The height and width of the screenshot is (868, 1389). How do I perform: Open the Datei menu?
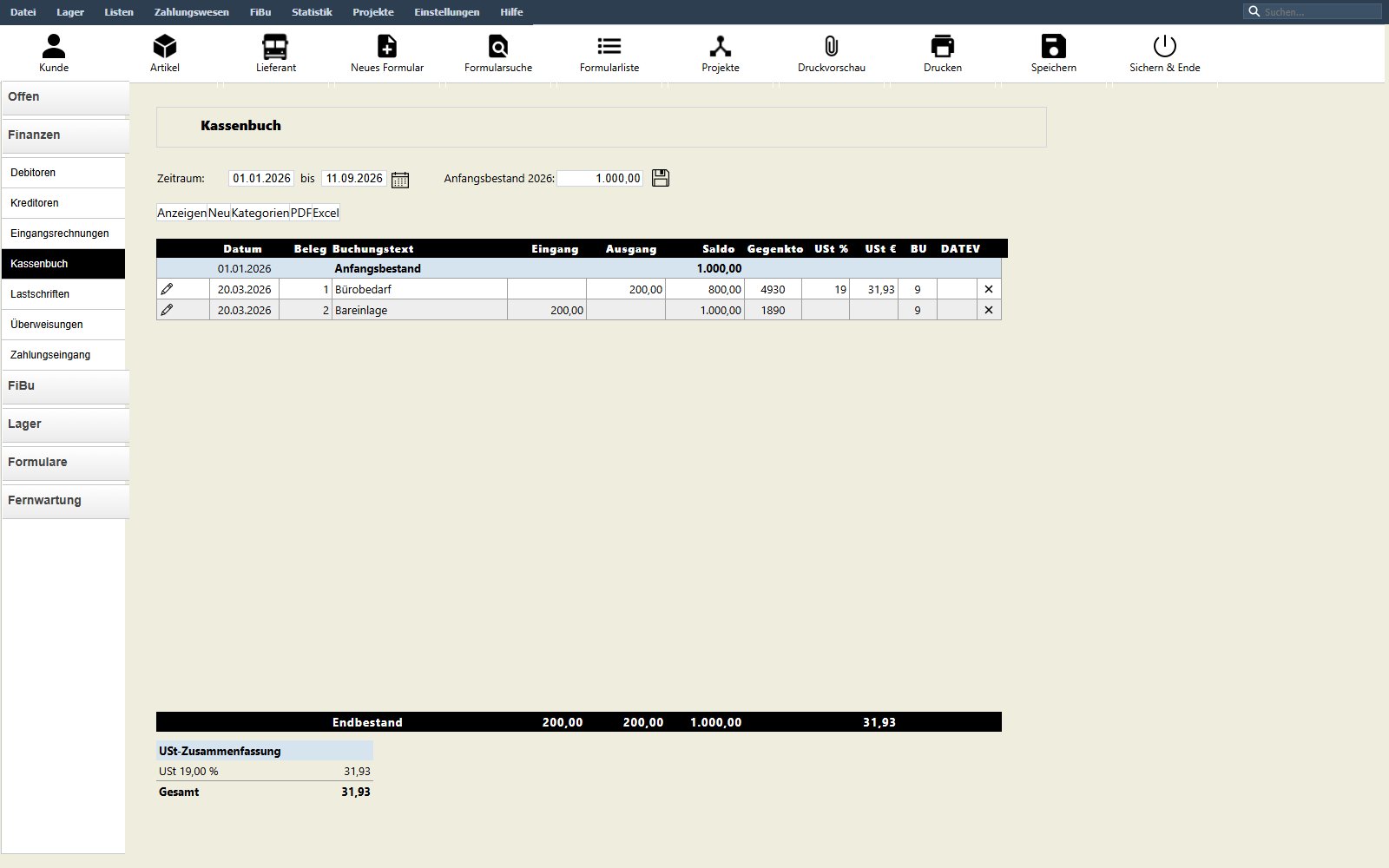[23, 12]
